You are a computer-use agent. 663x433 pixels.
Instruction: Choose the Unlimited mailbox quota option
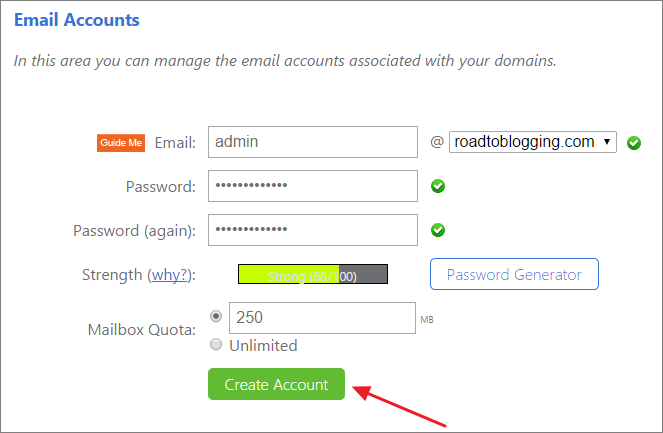(x=216, y=345)
